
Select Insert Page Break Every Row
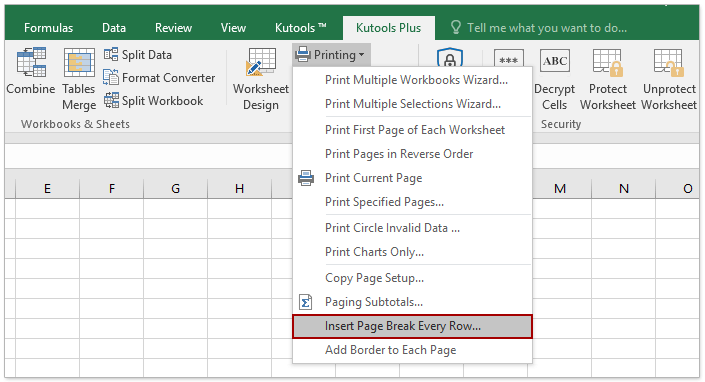click(x=412, y=326)
